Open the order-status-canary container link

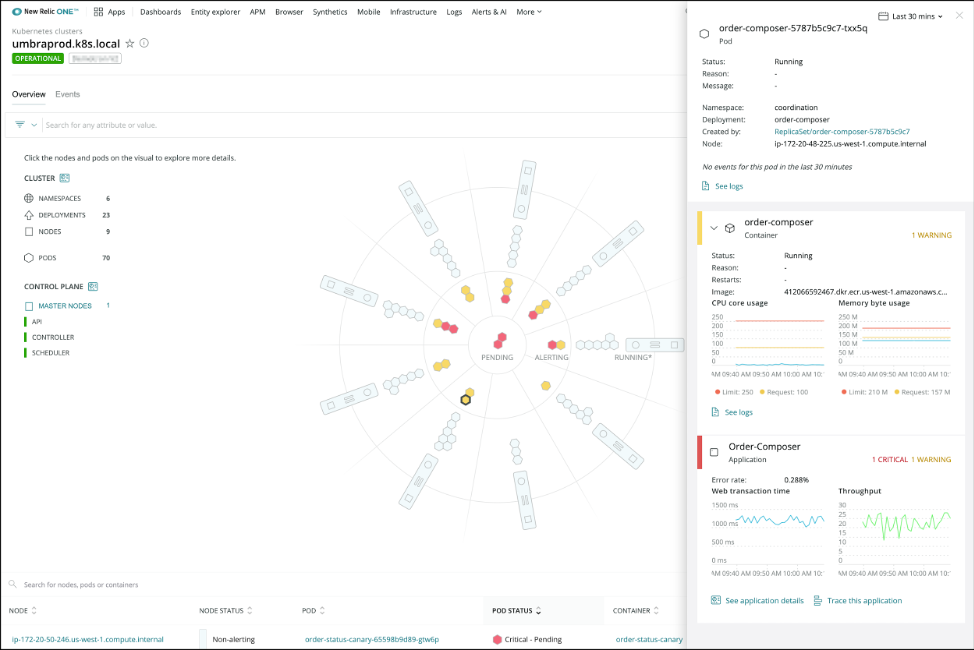pyautogui.click(x=649, y=639)
